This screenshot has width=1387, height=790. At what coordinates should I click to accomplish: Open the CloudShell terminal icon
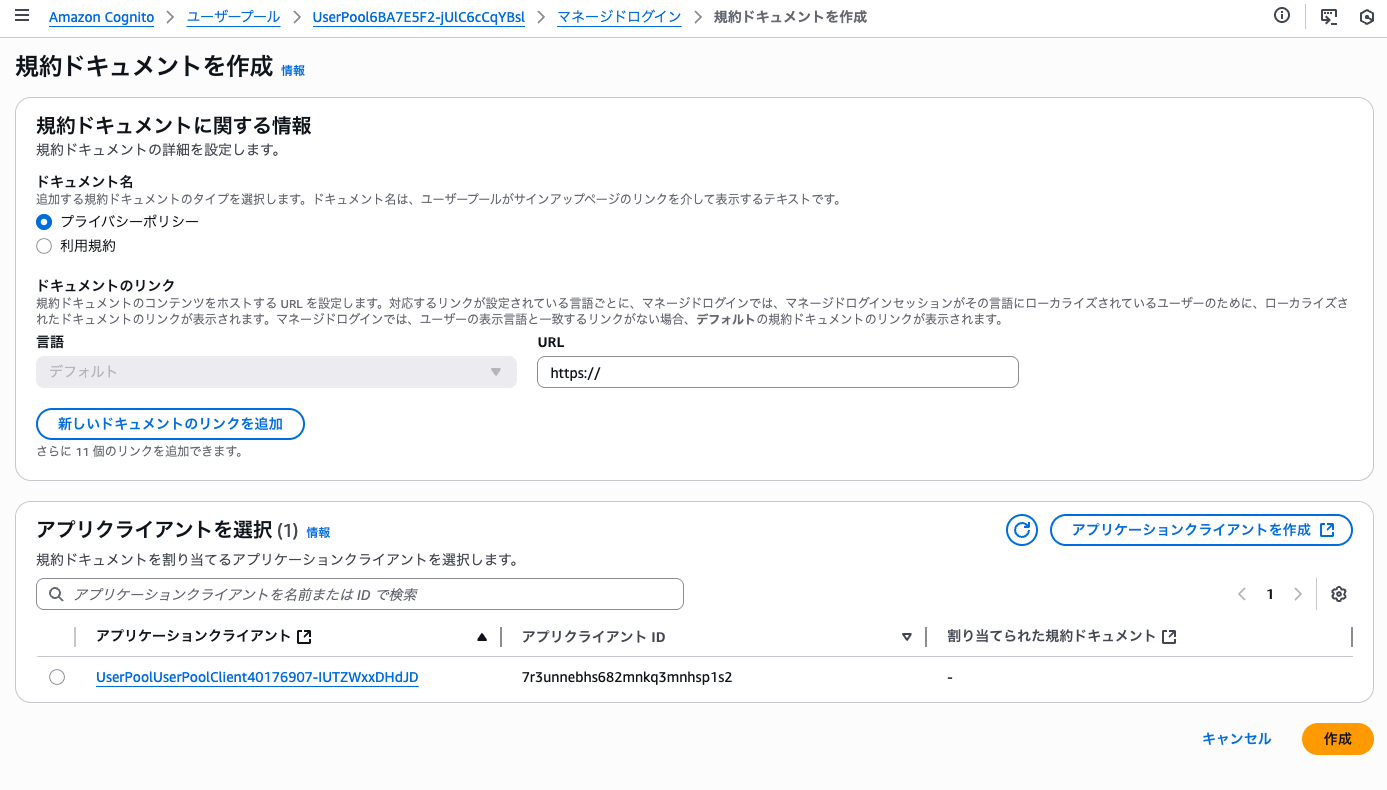tap(1329, 17)
